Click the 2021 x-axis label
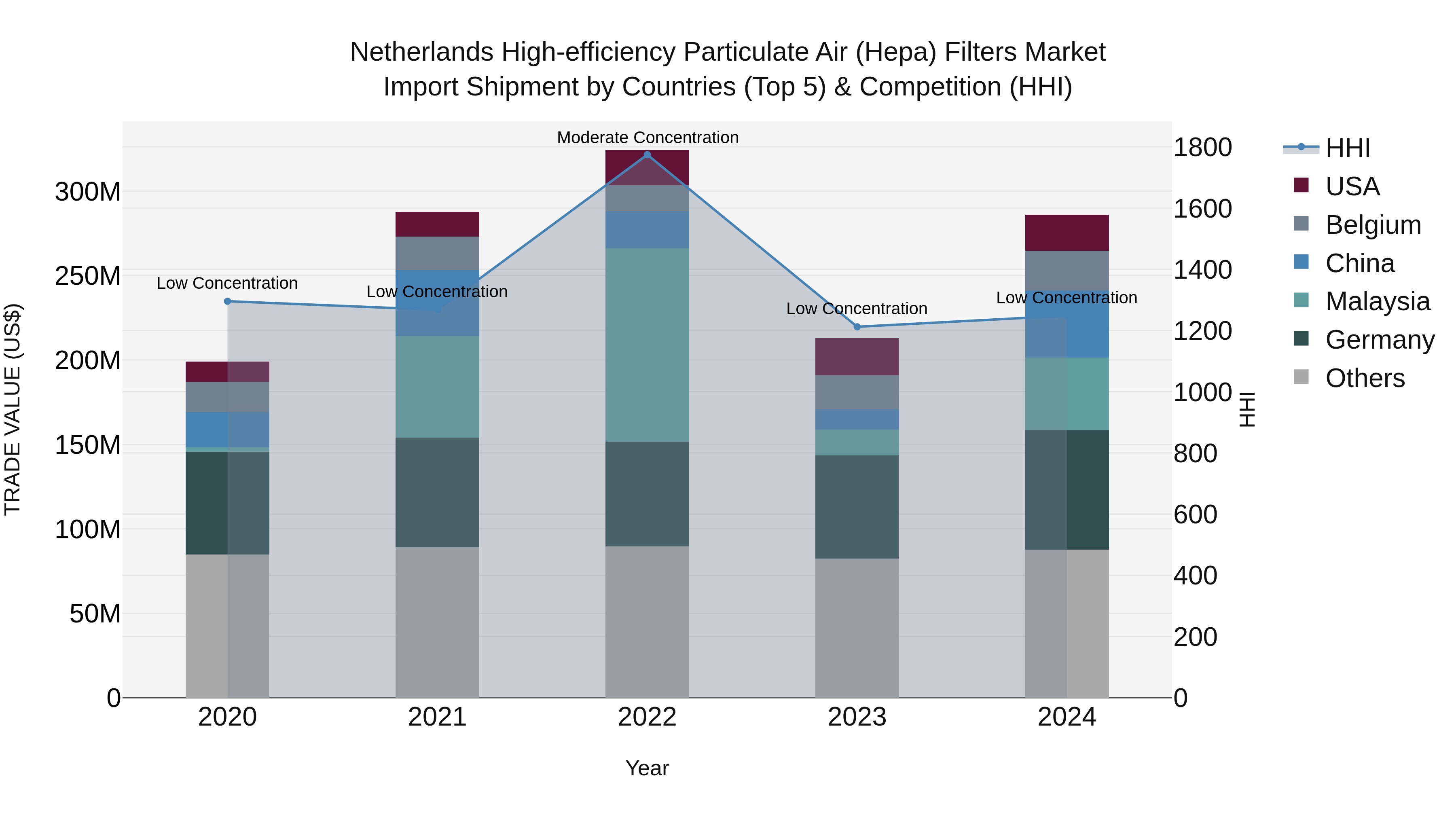The width and height of the screenshot is (1456, 819). [x=437, y=717]
